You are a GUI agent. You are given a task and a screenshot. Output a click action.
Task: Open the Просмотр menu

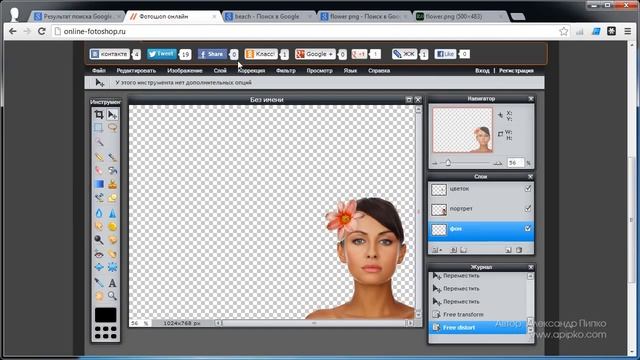click(320, 71)
